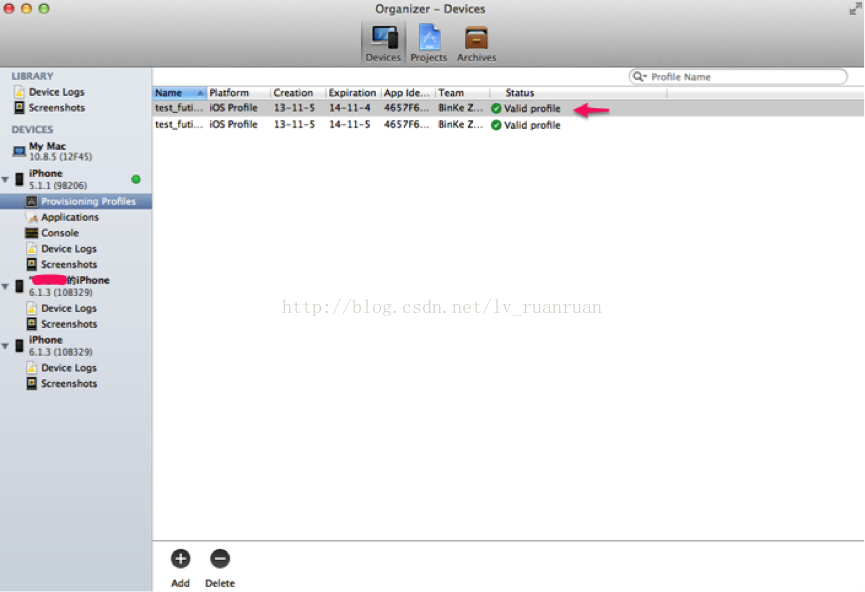Click the Profile Name search field

coord(738,77)
